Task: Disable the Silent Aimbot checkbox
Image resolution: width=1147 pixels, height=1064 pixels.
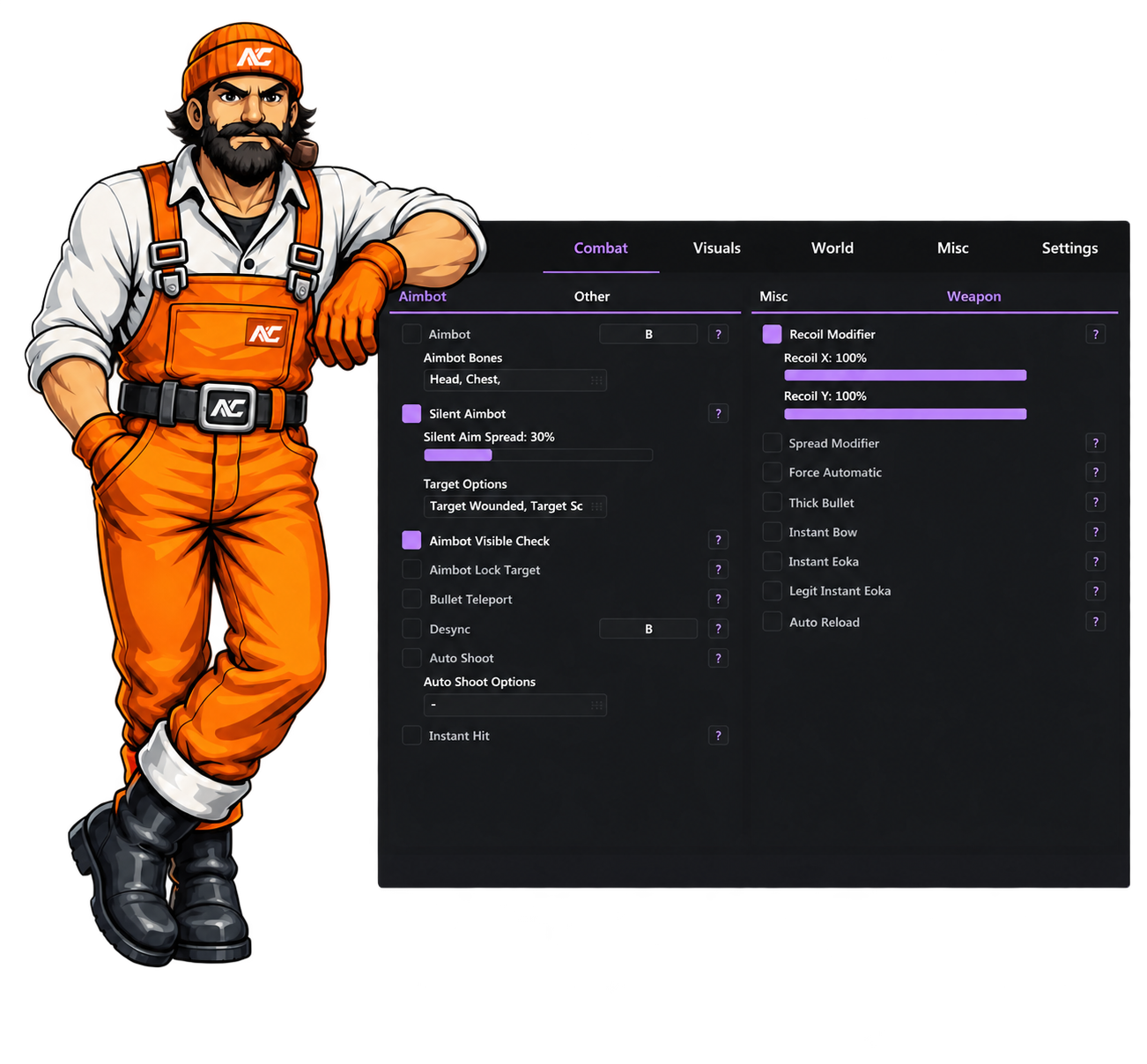Action: (411, 414)
